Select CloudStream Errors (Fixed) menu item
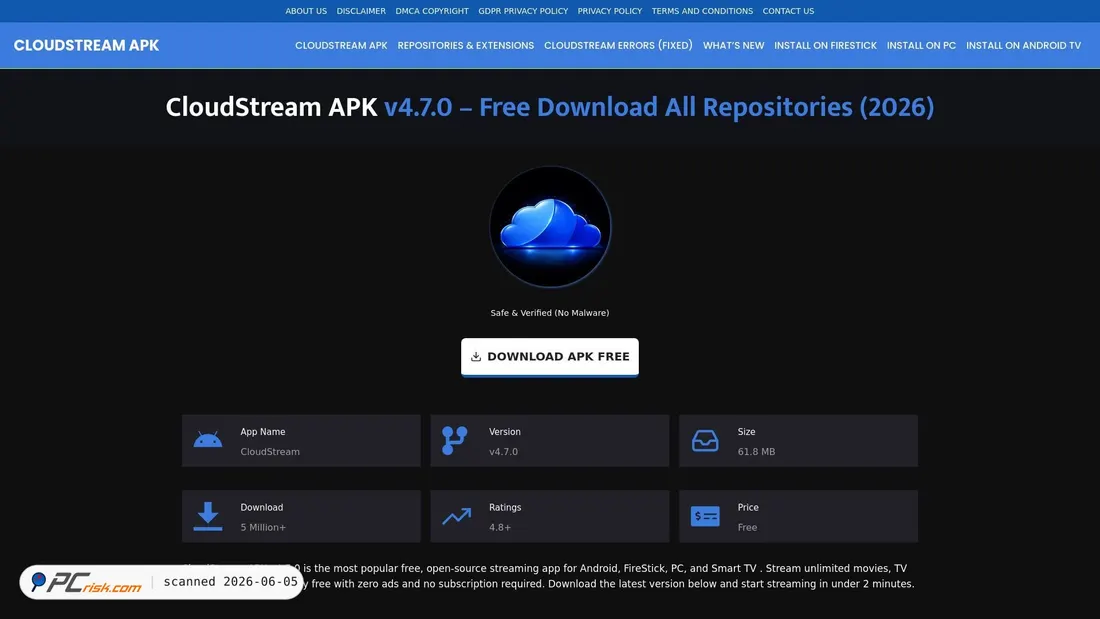Image resolution: width=1100 pixels, height=619 pixels. pyautogui.click(x=618, y=46)
